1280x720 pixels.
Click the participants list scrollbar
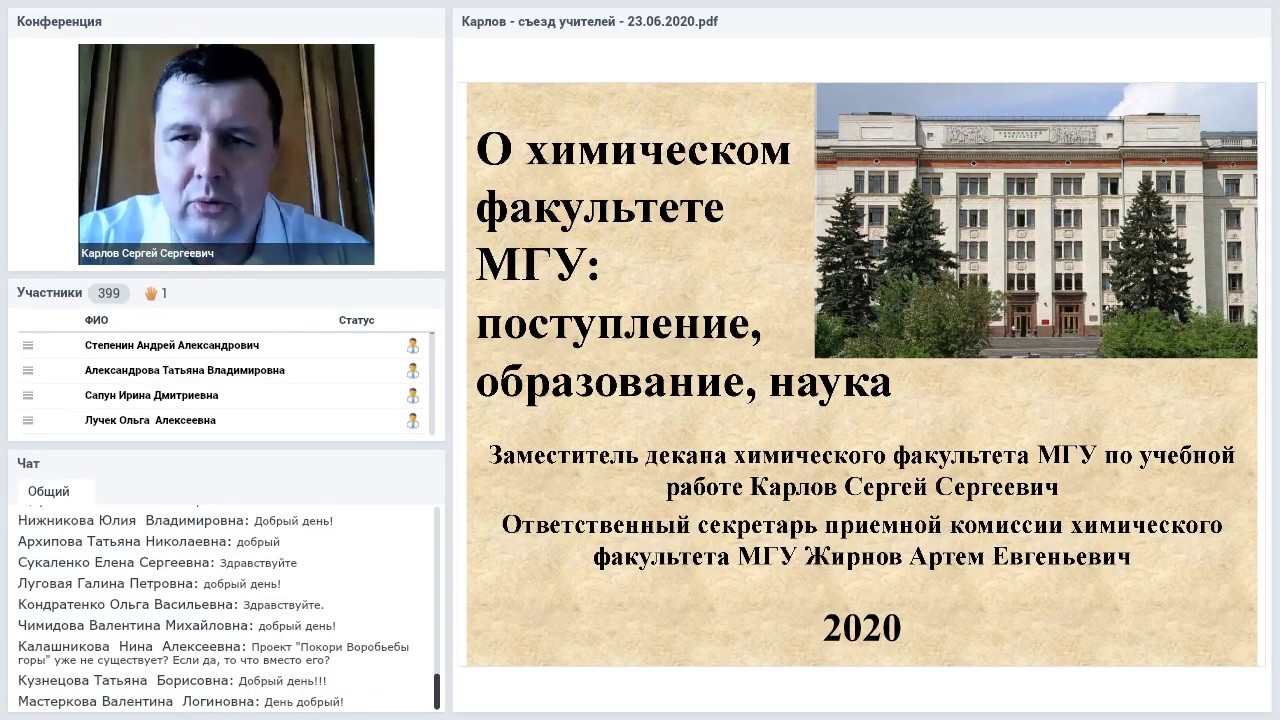tap(432, 384)
